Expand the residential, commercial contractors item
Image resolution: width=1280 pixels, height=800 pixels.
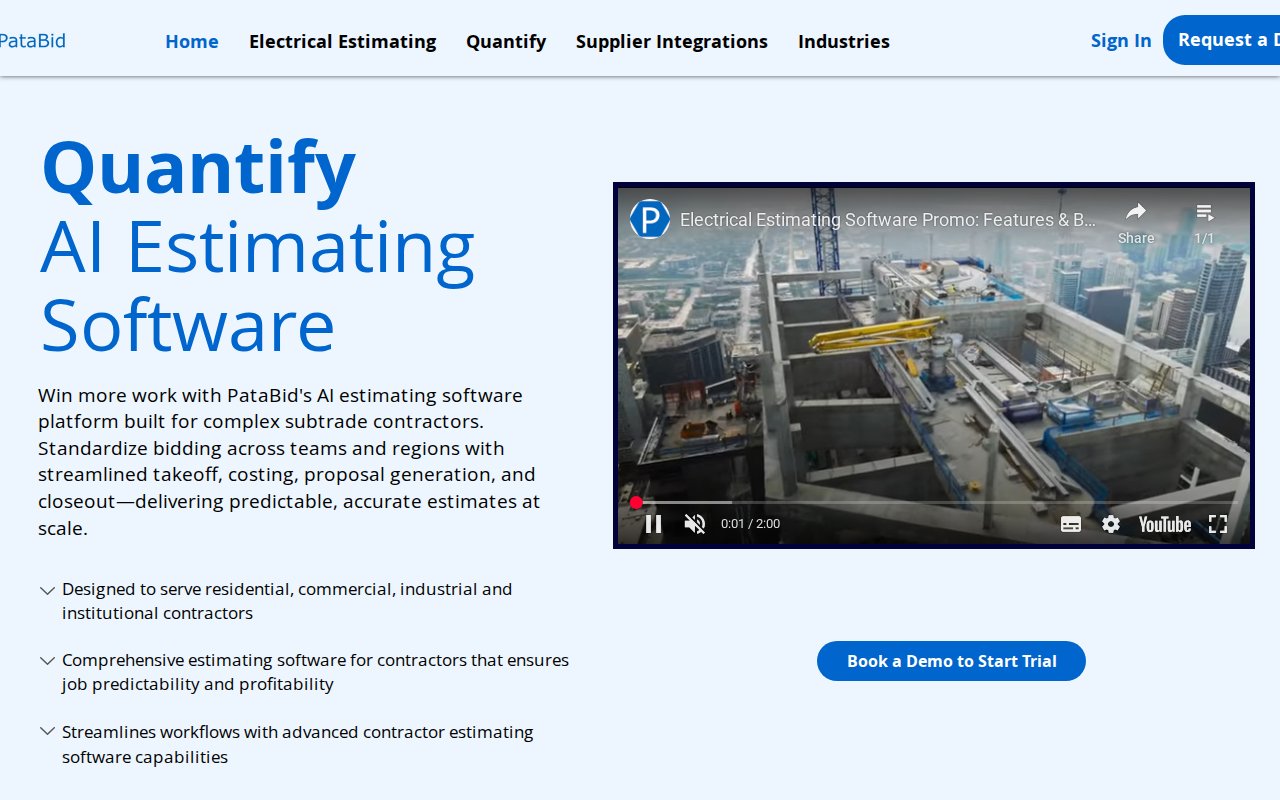[47, 591]
